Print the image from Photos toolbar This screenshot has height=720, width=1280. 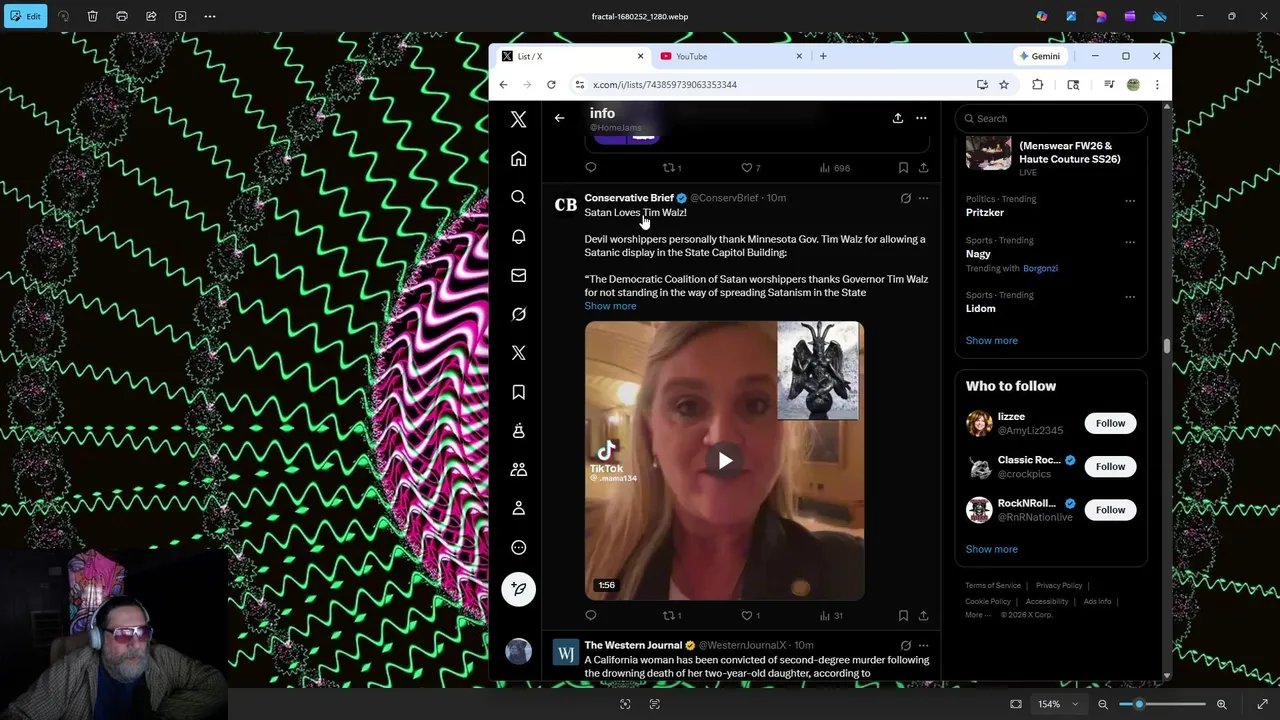click(x=122, y=16)
